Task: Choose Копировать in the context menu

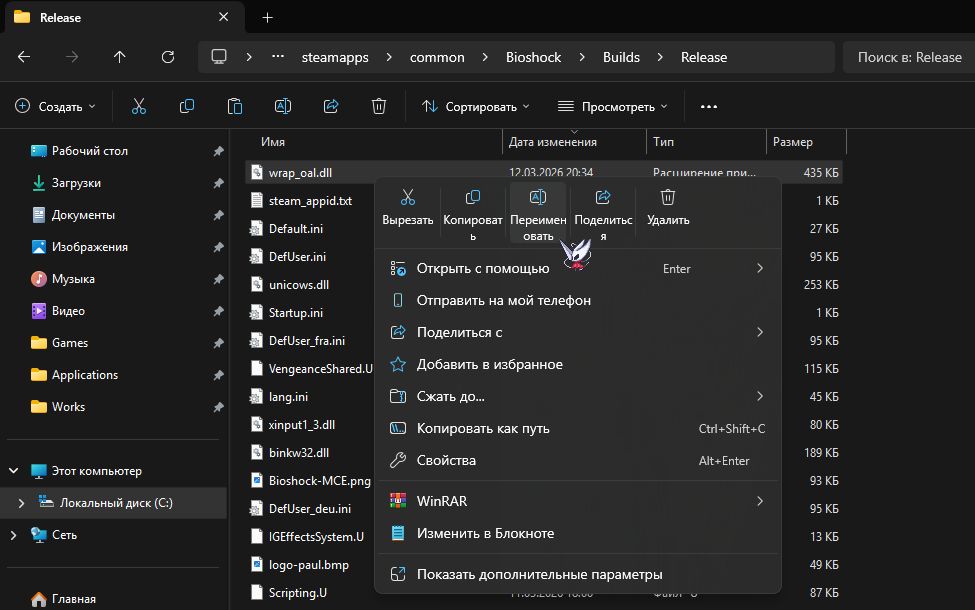Action: 473,215
